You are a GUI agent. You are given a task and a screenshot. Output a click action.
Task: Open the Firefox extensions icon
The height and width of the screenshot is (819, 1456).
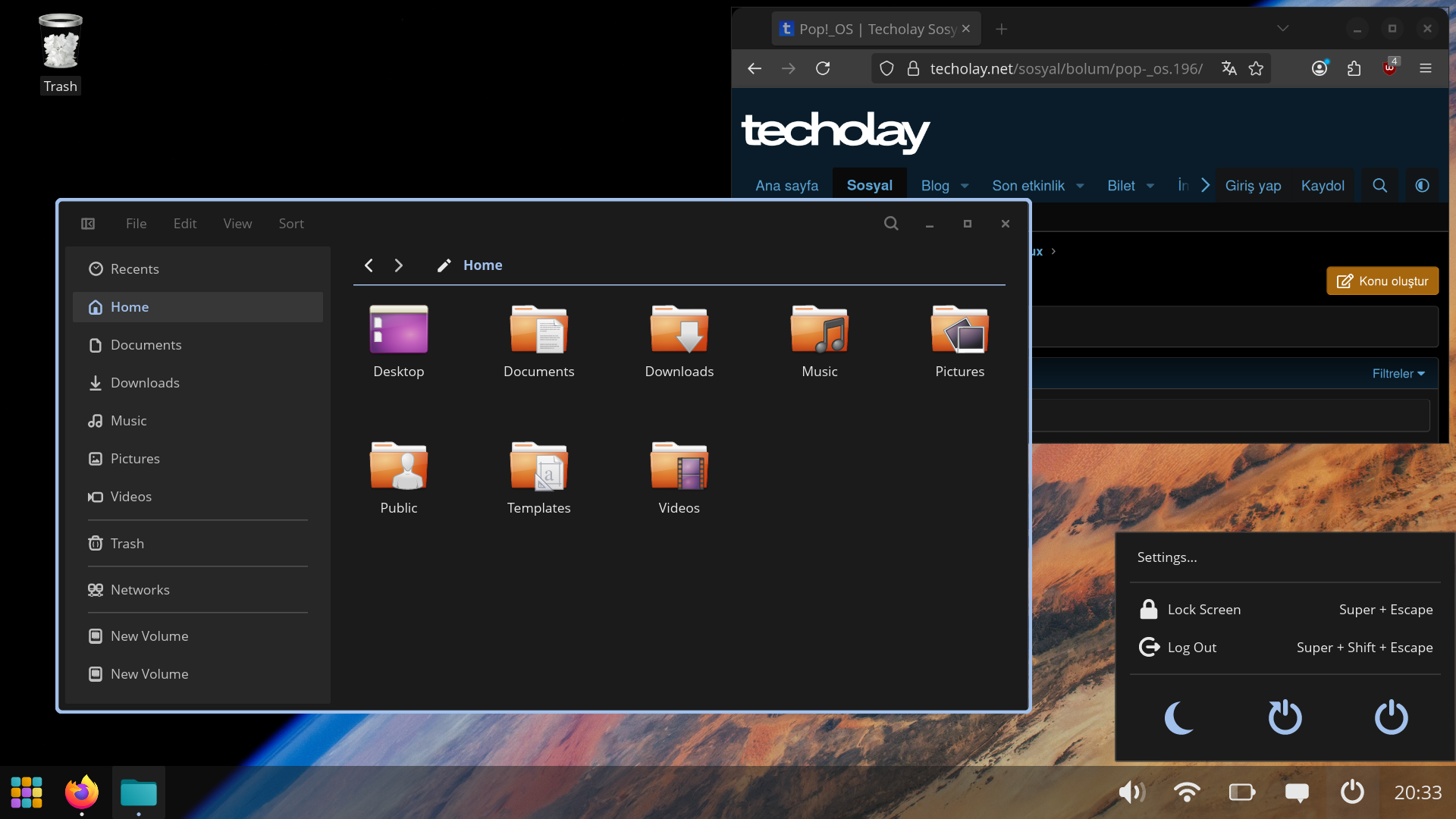1354,69
